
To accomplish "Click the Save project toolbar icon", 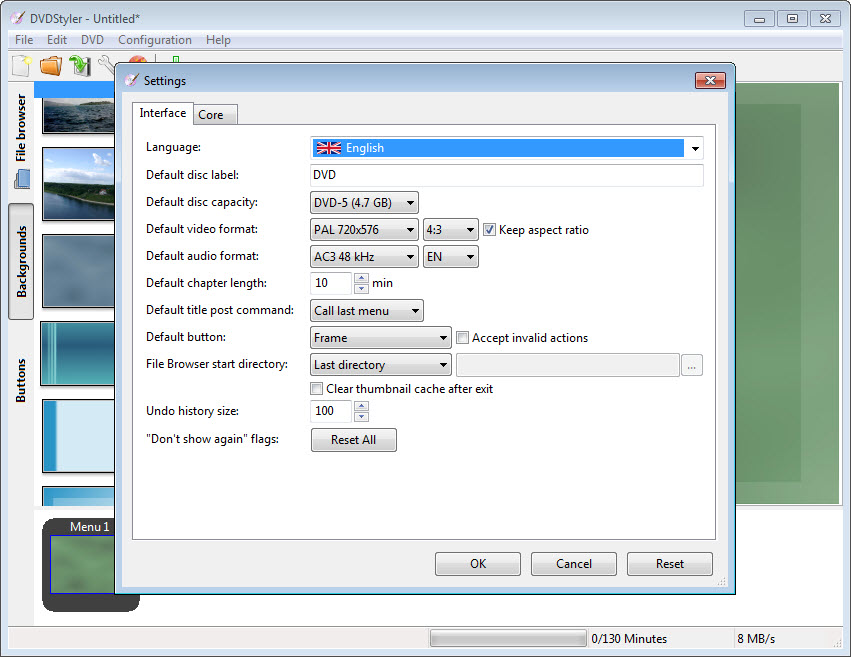I will pyautogui.click(x=80, y=66).
